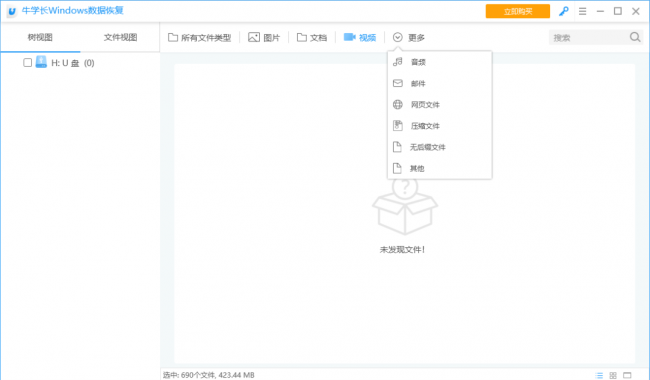
Task: Select the H: U 盘 (0) tree item
Action: 73,63
